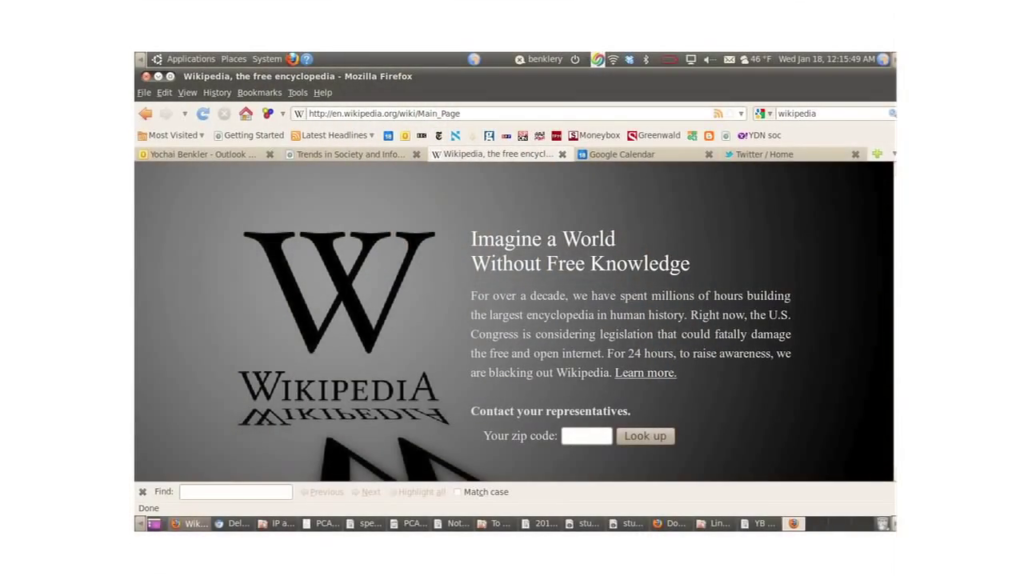This screenshot has width=1024, height=576.
Task: Click the battery indicator icon
Action: [669, 59]
